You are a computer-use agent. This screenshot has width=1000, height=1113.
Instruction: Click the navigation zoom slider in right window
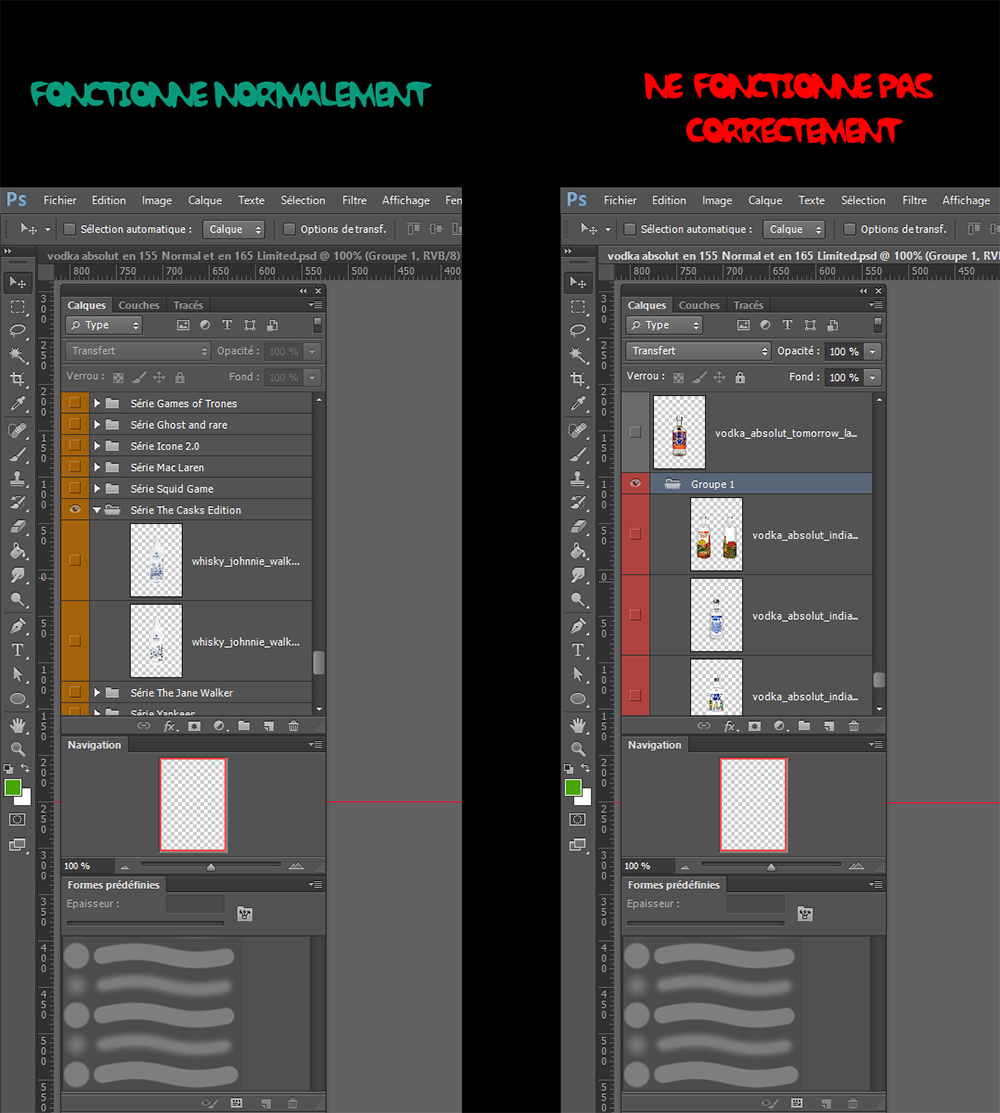point(771,866)
